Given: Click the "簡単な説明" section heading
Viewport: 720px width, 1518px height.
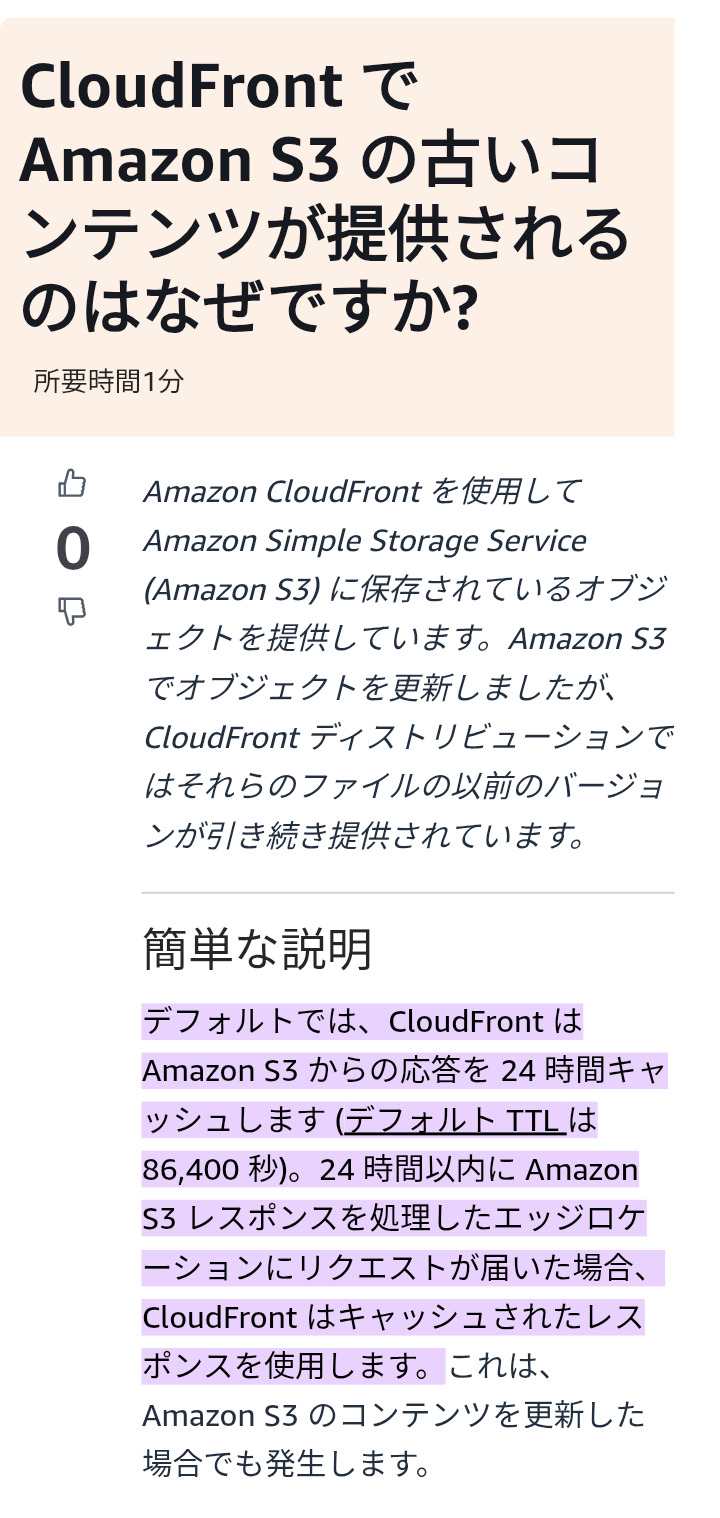Looking at the screenshot, I should pyautogui.click(x=257, y=949).
